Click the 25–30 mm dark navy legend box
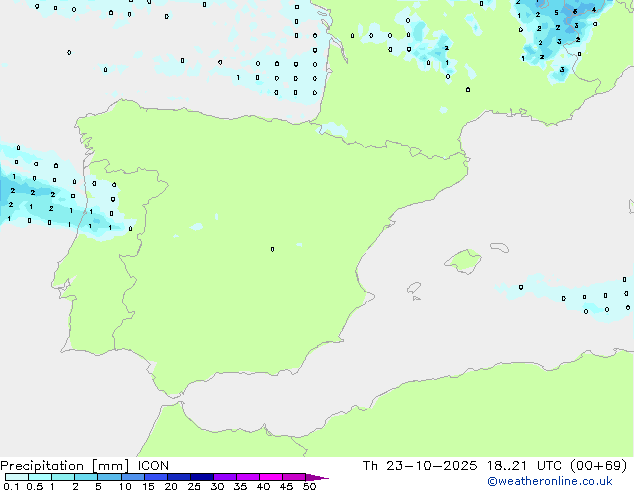634x490 pixels. (202, 477)
